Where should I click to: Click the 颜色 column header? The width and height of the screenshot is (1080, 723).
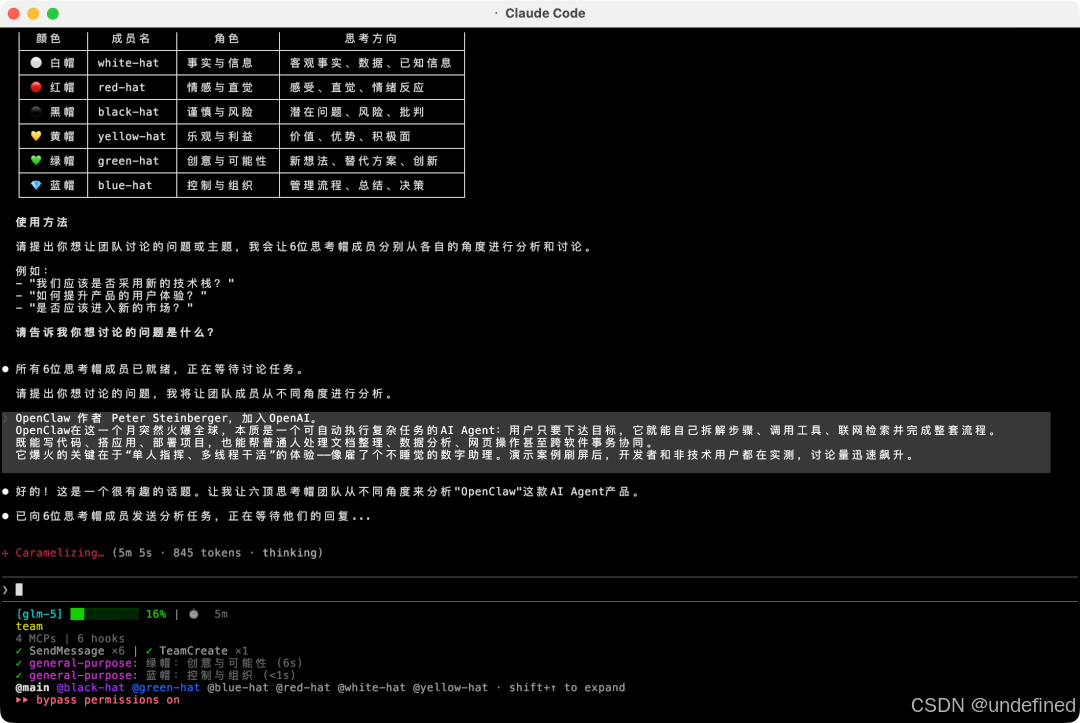tap(49, 39)
